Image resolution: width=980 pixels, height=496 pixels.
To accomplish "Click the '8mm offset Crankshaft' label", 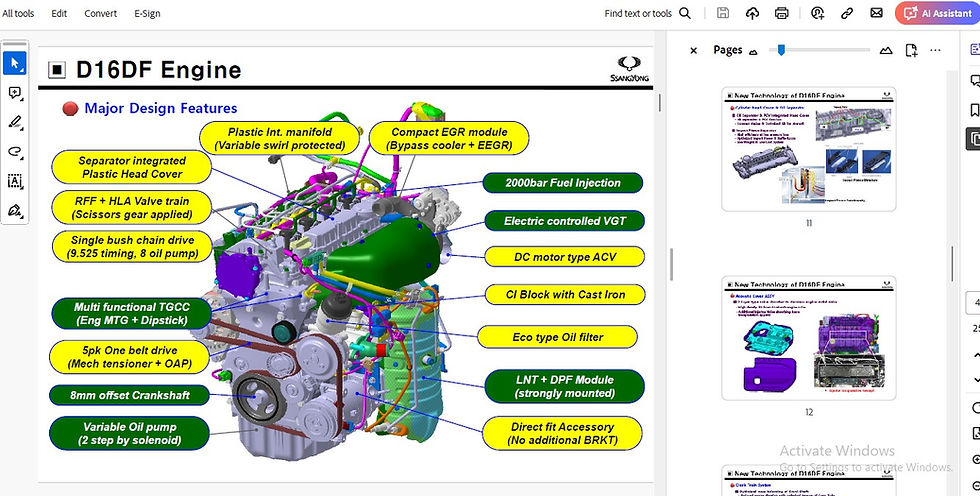I will tap(129, 395).
